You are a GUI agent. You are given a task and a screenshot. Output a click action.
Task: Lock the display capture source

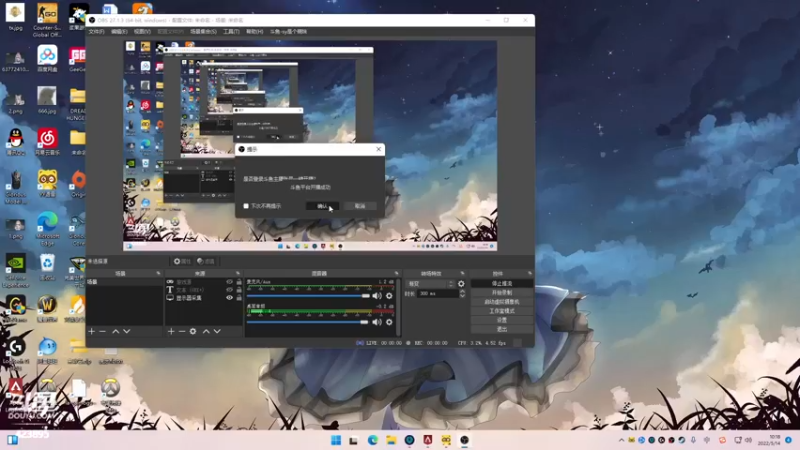pyautogui.click(x=239, y=297)
